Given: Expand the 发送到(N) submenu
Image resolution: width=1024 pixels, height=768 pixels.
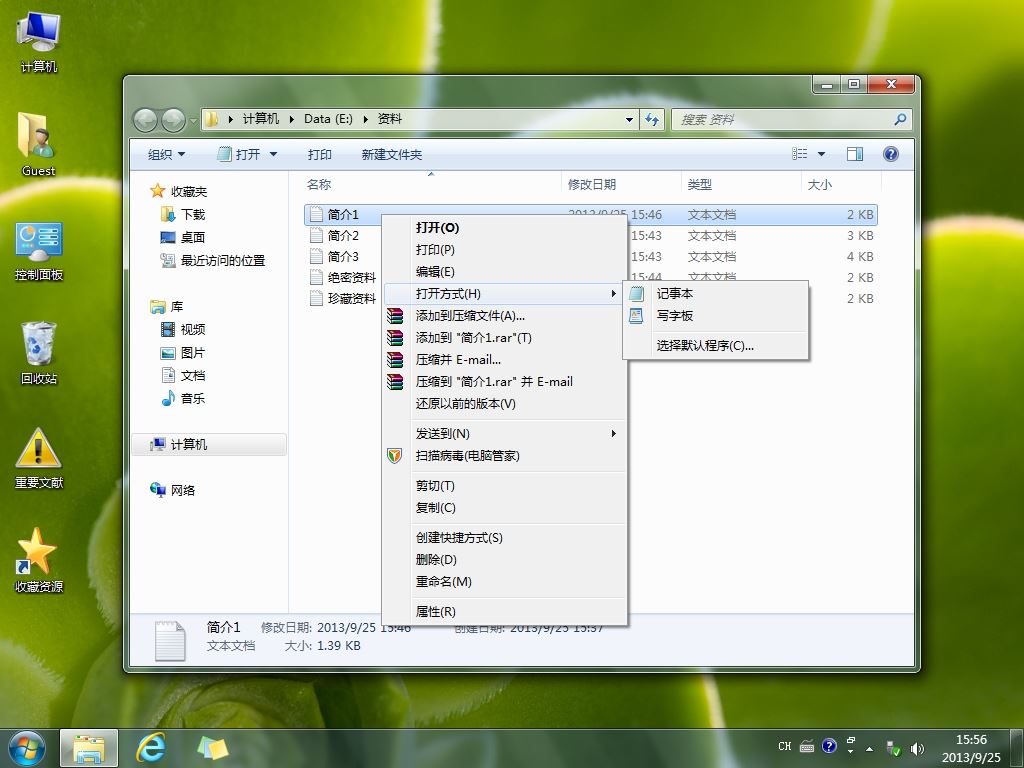Looking at the screenshot, I should point(504,434).
